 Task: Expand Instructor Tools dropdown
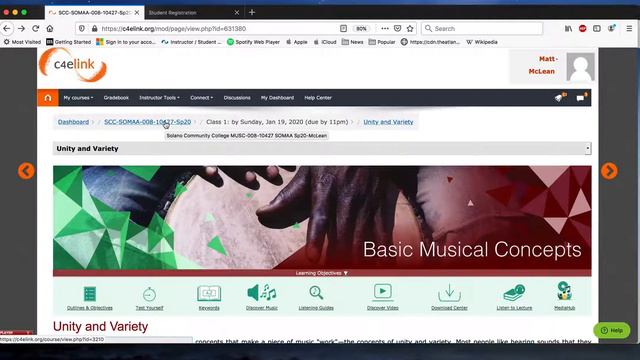coord(159,98)
